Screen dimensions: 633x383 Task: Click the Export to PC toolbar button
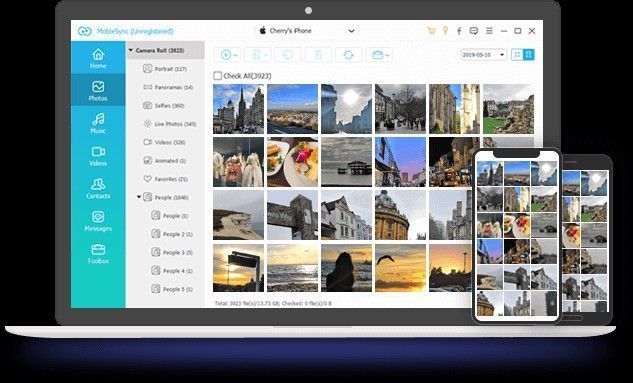coord(287,55)
